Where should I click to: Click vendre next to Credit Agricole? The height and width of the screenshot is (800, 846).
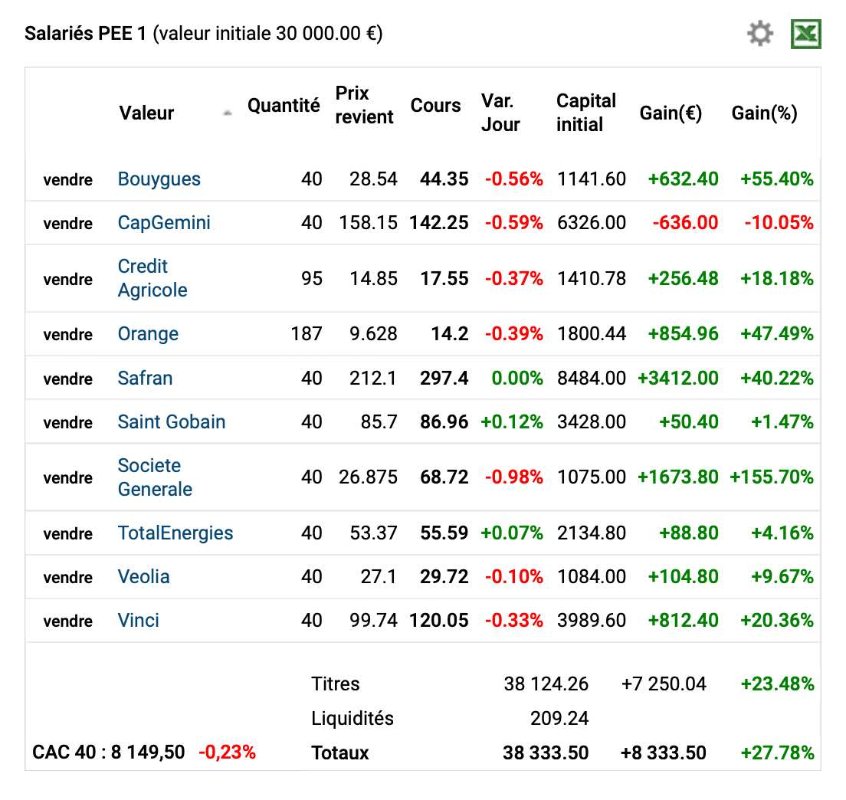(x=68, y=279)
